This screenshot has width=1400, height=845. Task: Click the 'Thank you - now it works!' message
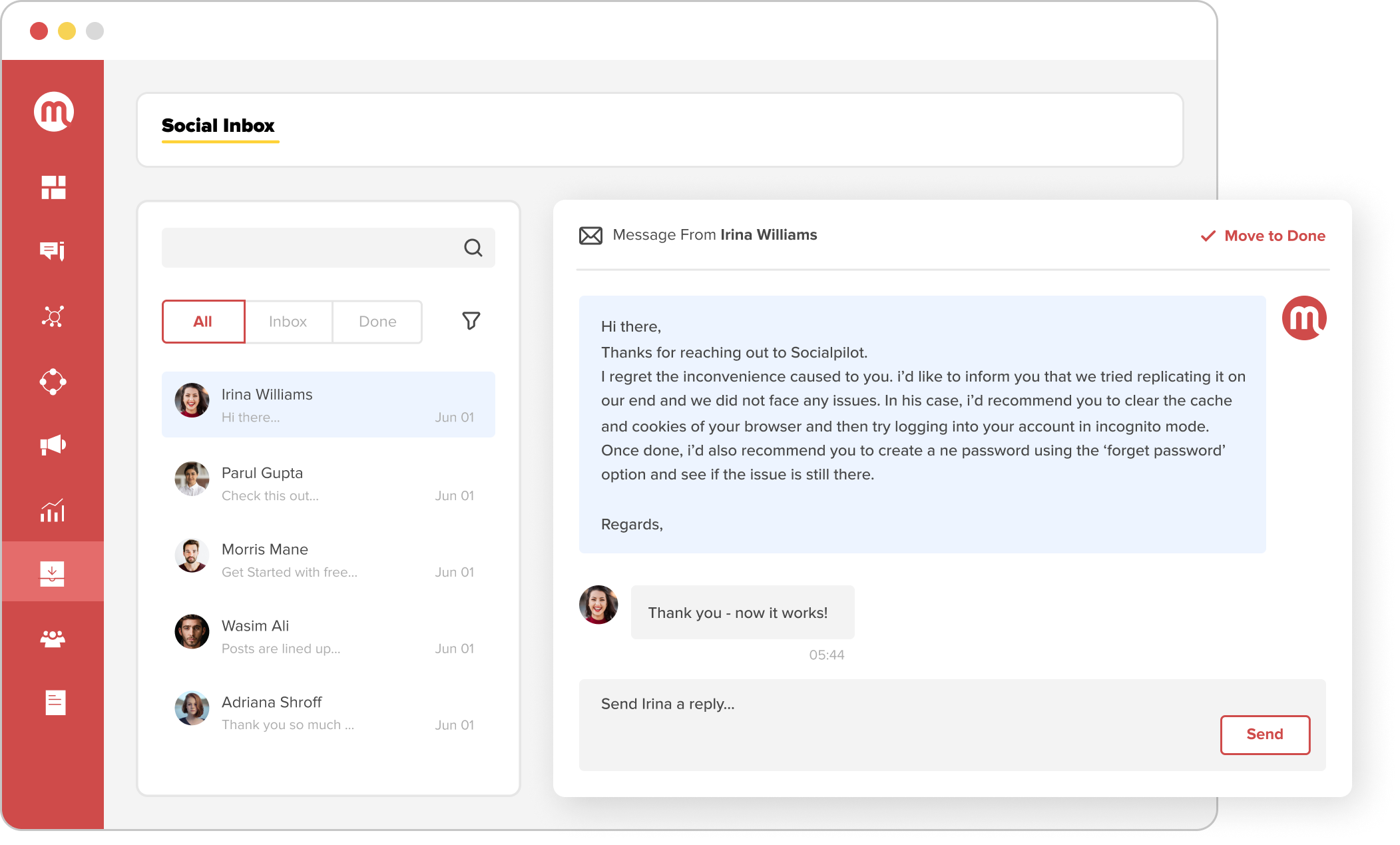click(x=742, y=613)
